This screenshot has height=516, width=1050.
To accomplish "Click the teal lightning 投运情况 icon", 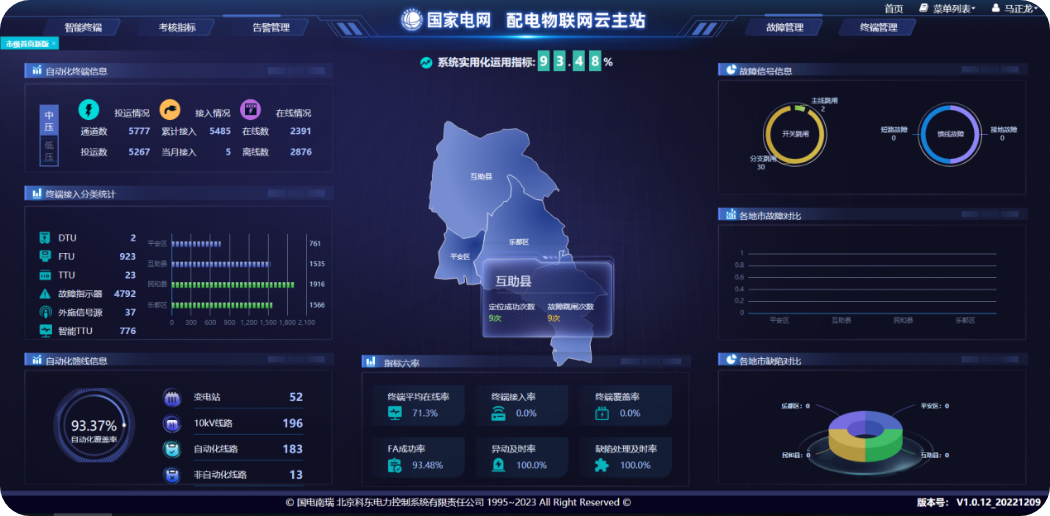I will coord(88,109).
